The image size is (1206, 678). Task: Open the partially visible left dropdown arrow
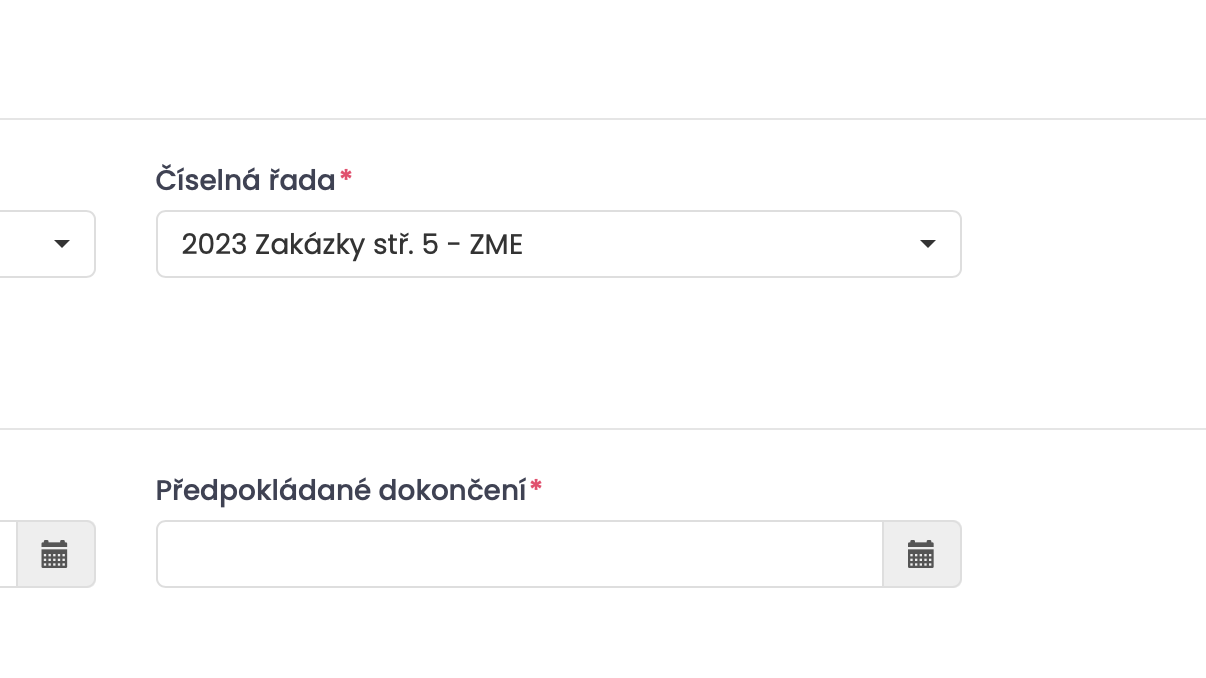(62, 244)
